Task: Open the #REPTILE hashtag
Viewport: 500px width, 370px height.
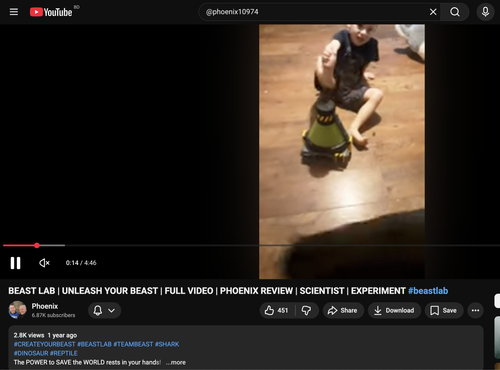Action: click(x=64, y=353)
